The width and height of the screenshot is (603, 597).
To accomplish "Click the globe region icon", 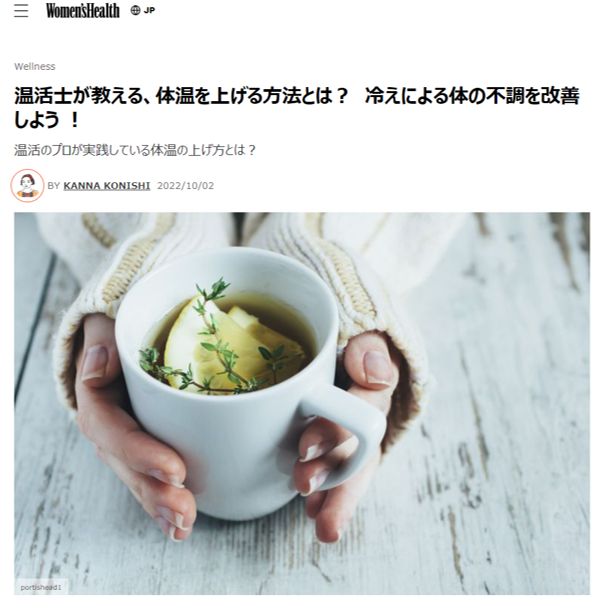I will (135, 10).
